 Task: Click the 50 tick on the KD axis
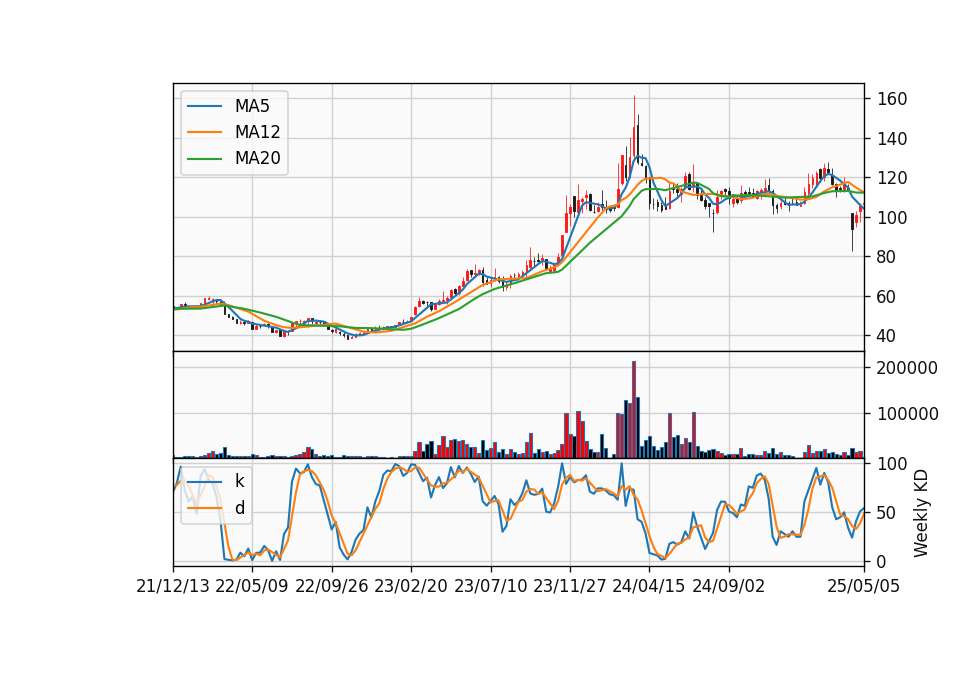887,512
